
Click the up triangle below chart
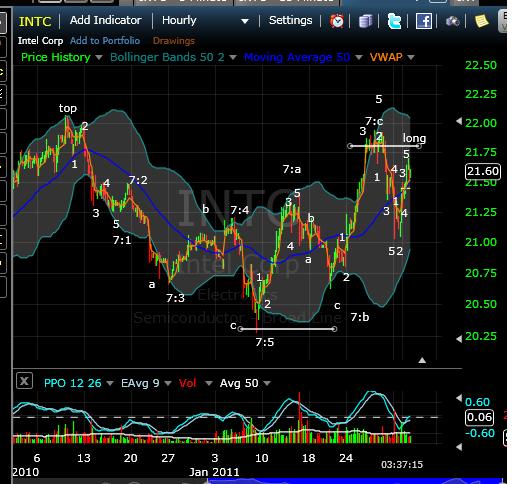click(x=422, y=360)
